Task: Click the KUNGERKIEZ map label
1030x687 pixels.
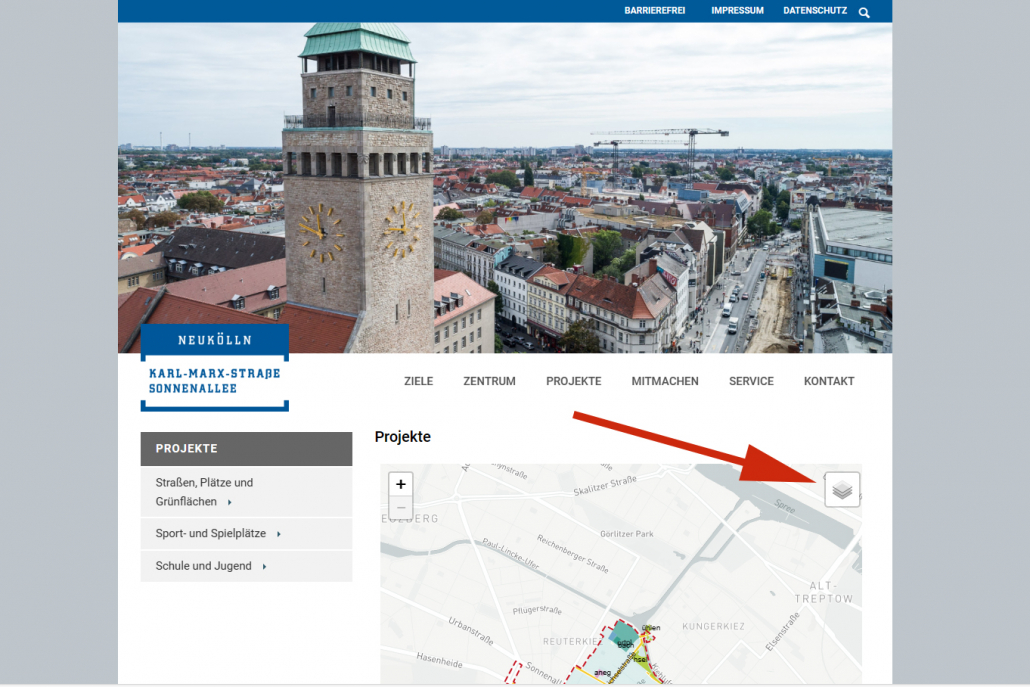Action: point(713,627)
